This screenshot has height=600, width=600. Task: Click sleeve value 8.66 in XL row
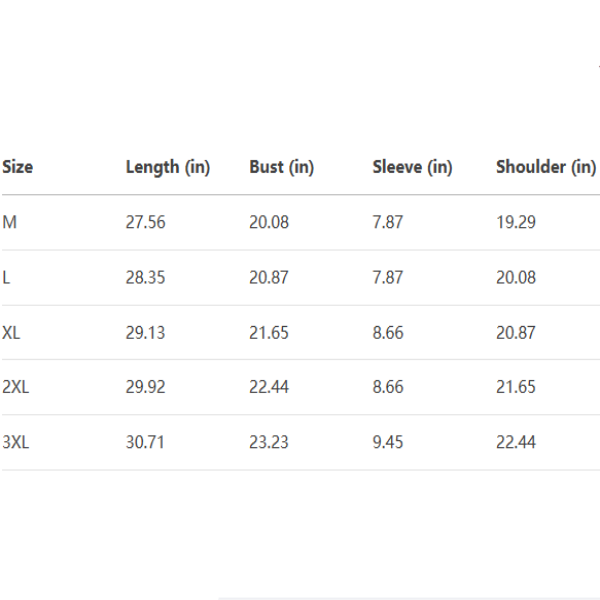tap(388, 332)
